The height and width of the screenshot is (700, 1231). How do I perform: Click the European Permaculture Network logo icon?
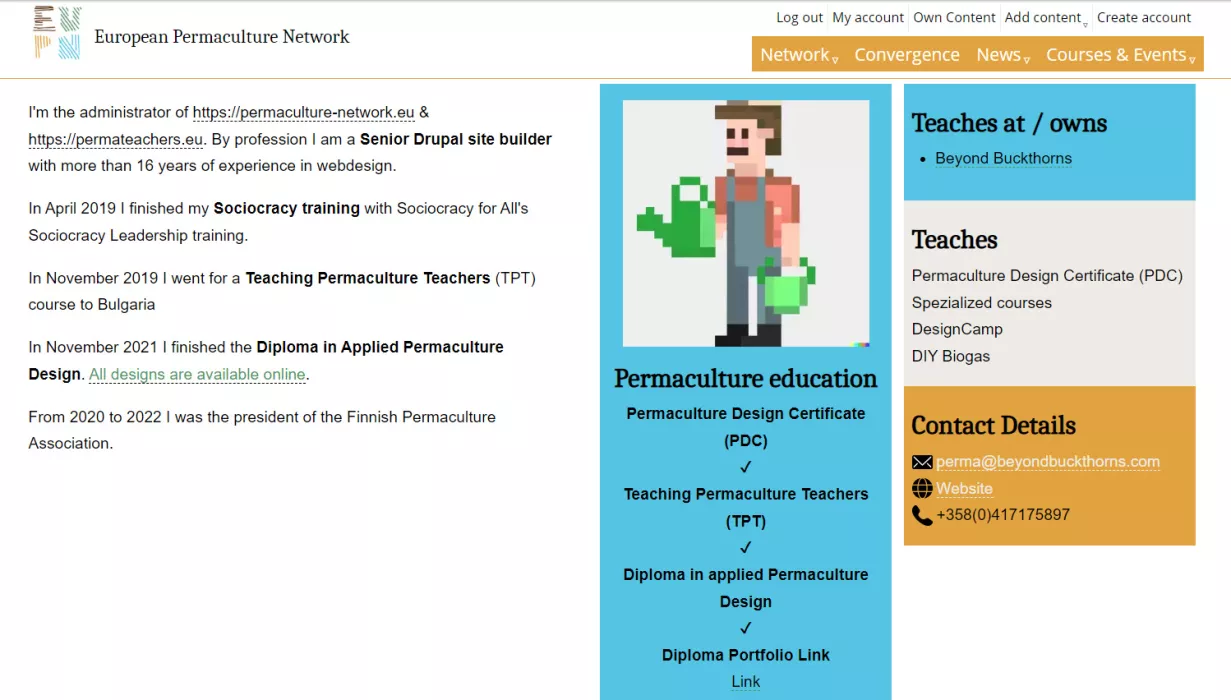coord(57,33)
